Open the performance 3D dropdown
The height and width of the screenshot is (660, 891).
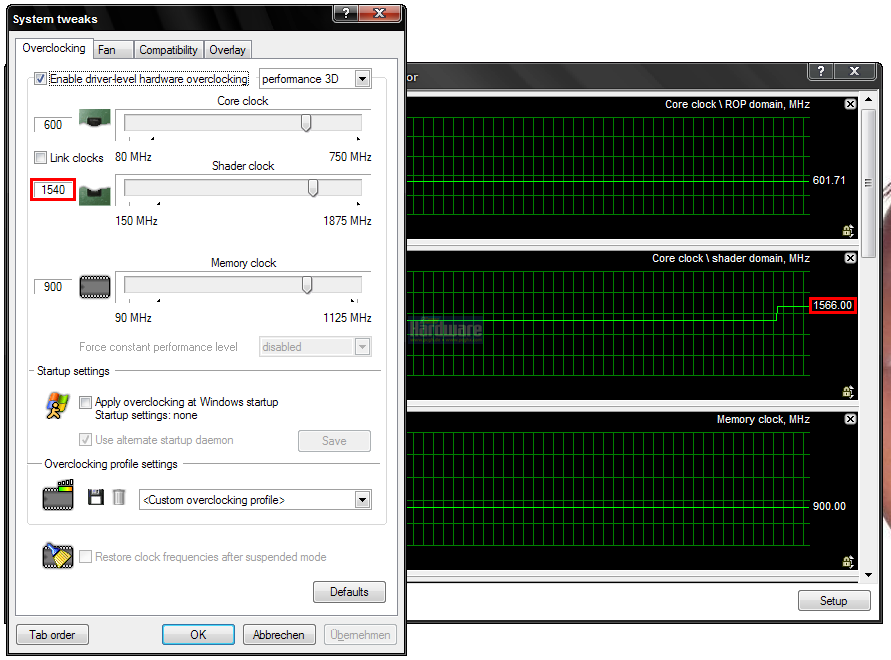315,78
